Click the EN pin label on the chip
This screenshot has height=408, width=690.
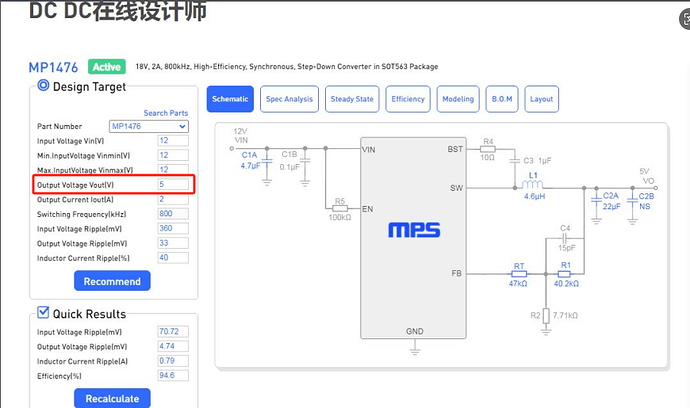367,209
